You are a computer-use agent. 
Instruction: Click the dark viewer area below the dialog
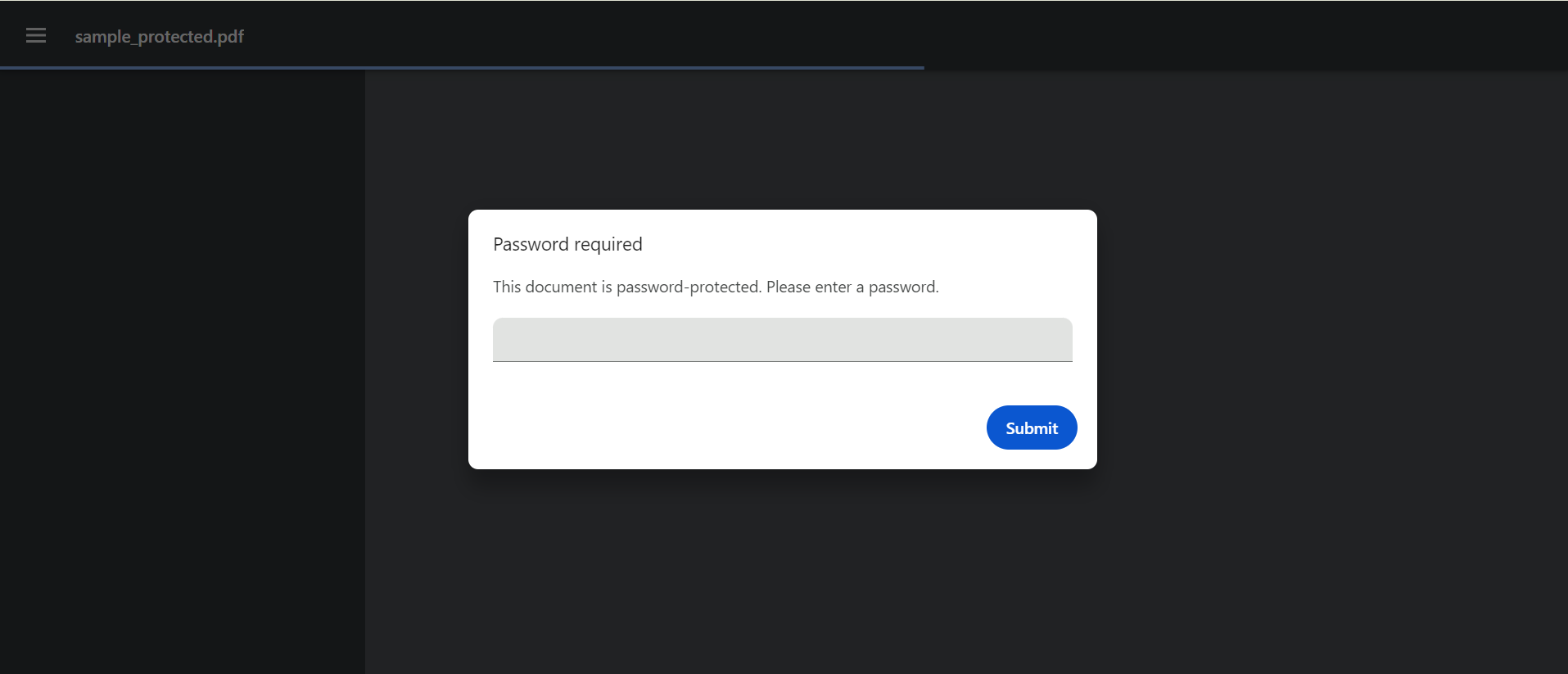782,573
